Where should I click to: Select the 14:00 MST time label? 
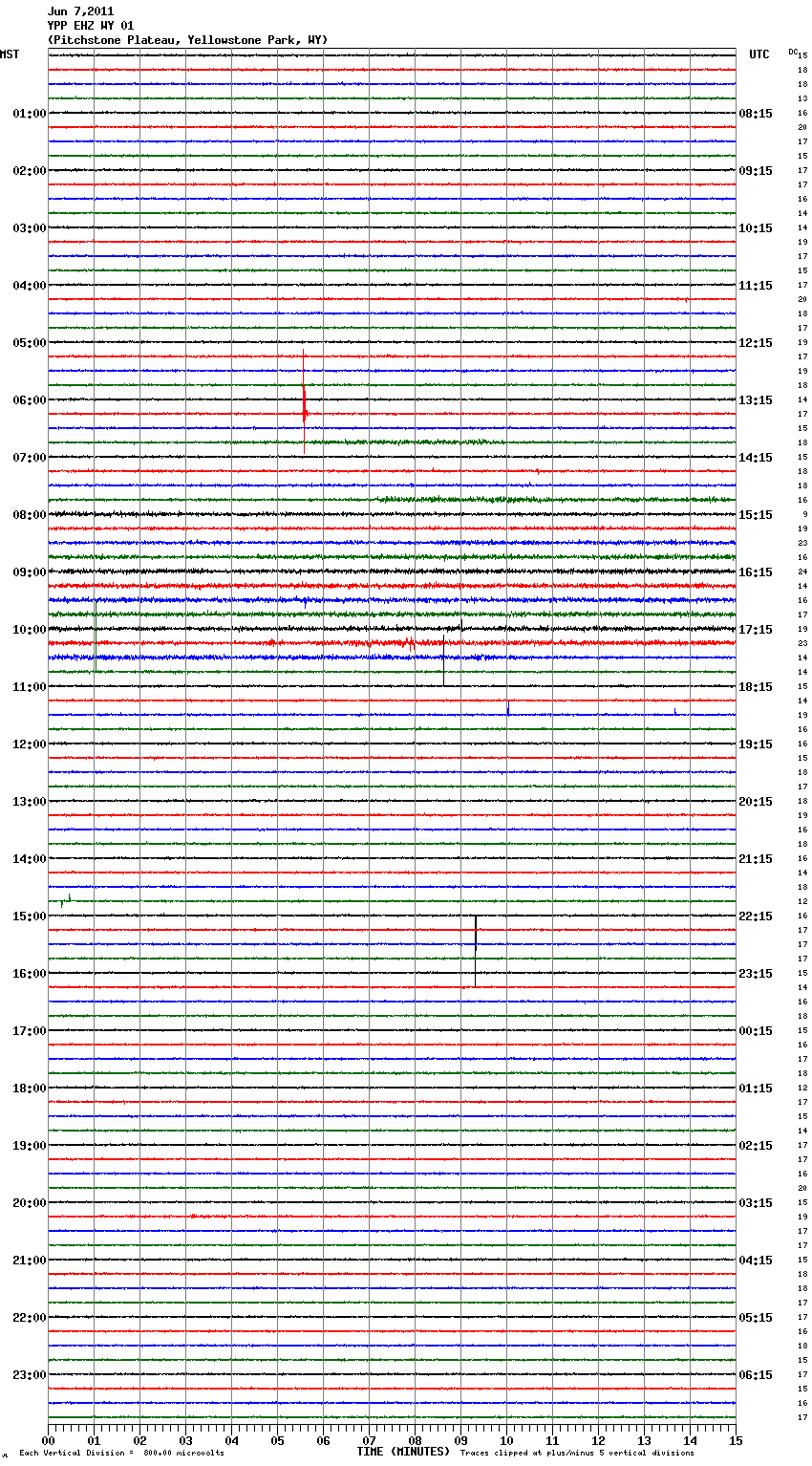tap(30, 859)
